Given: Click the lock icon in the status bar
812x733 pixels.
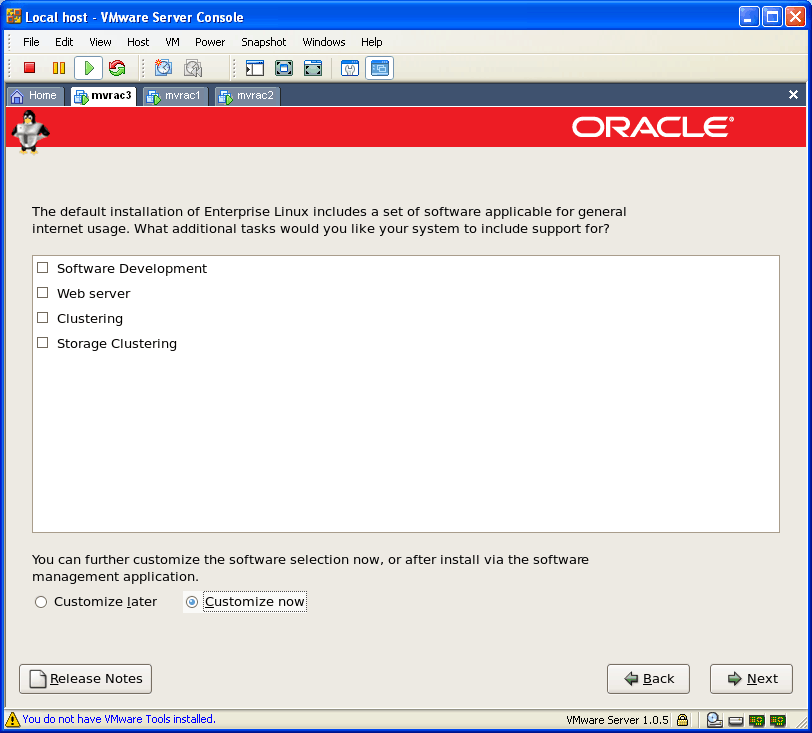Looking at the screenshot, I should click(682, 719).
